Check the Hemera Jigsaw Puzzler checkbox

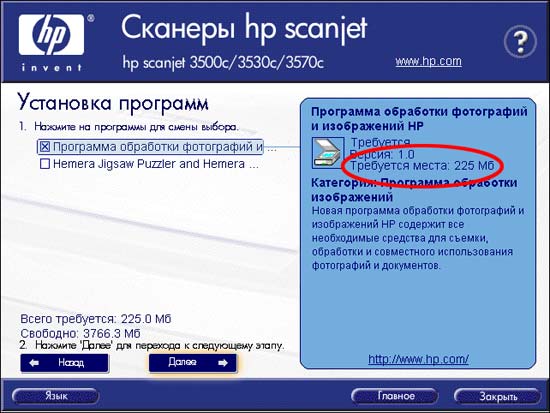(45, 164)
